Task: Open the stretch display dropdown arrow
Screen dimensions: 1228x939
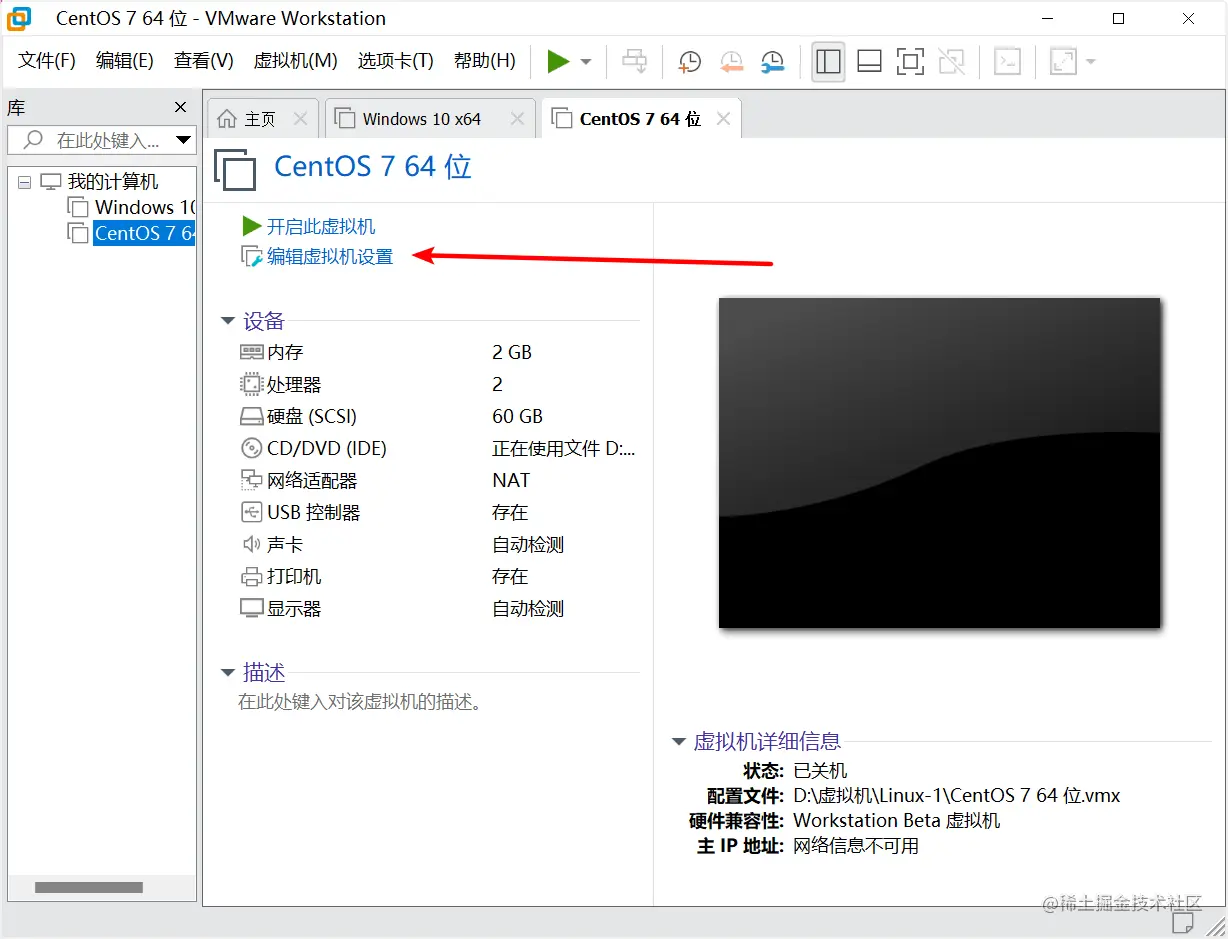Action: (1090, 62)
